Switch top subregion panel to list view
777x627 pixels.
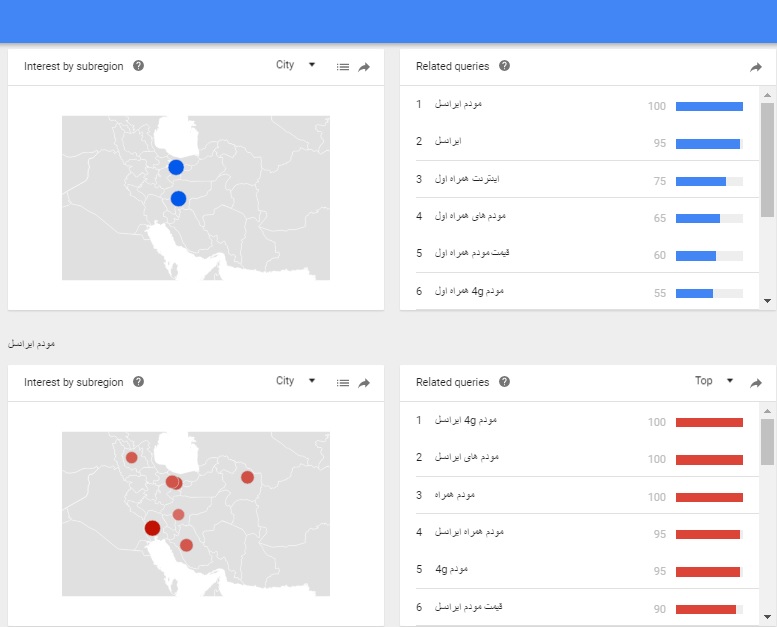pos(343,67)
